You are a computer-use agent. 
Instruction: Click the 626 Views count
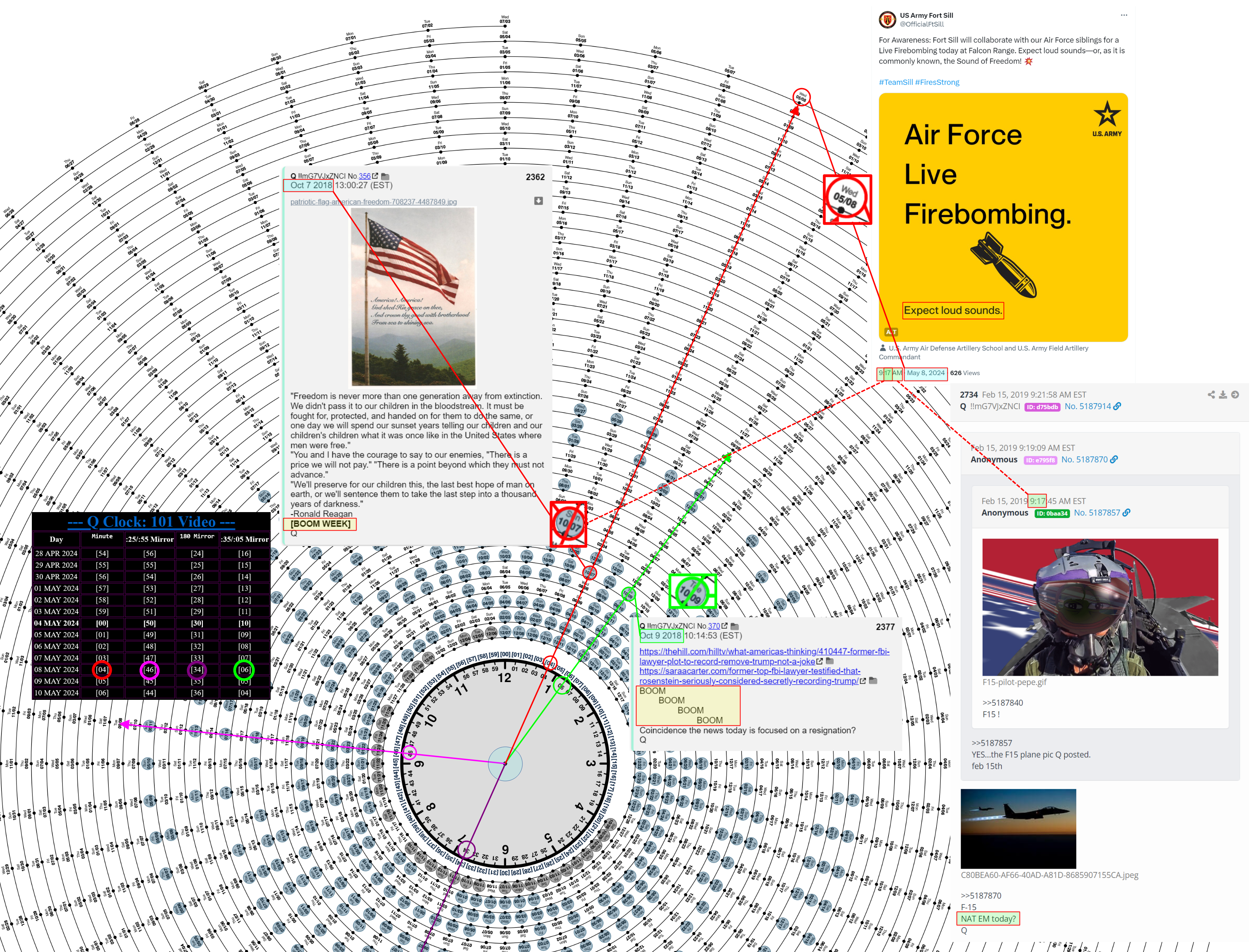964,373
